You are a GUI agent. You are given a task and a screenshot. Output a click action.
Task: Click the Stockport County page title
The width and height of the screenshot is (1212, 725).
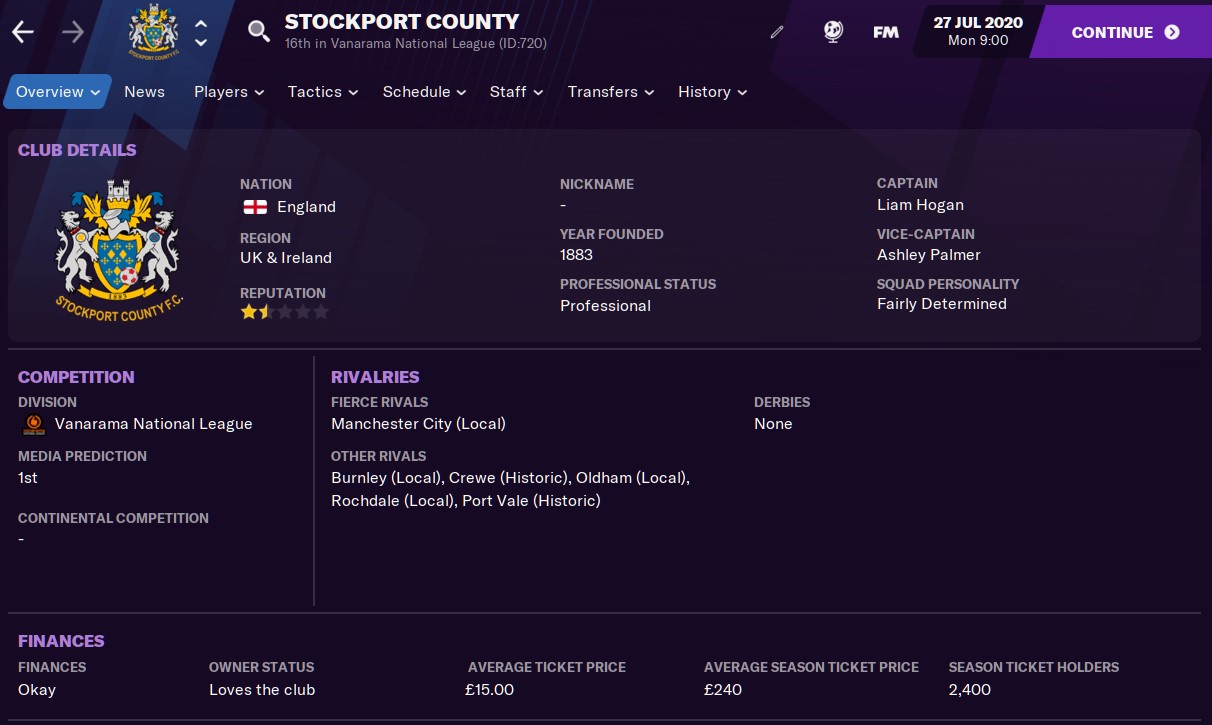pyautogui.click(x=402, y=21)
